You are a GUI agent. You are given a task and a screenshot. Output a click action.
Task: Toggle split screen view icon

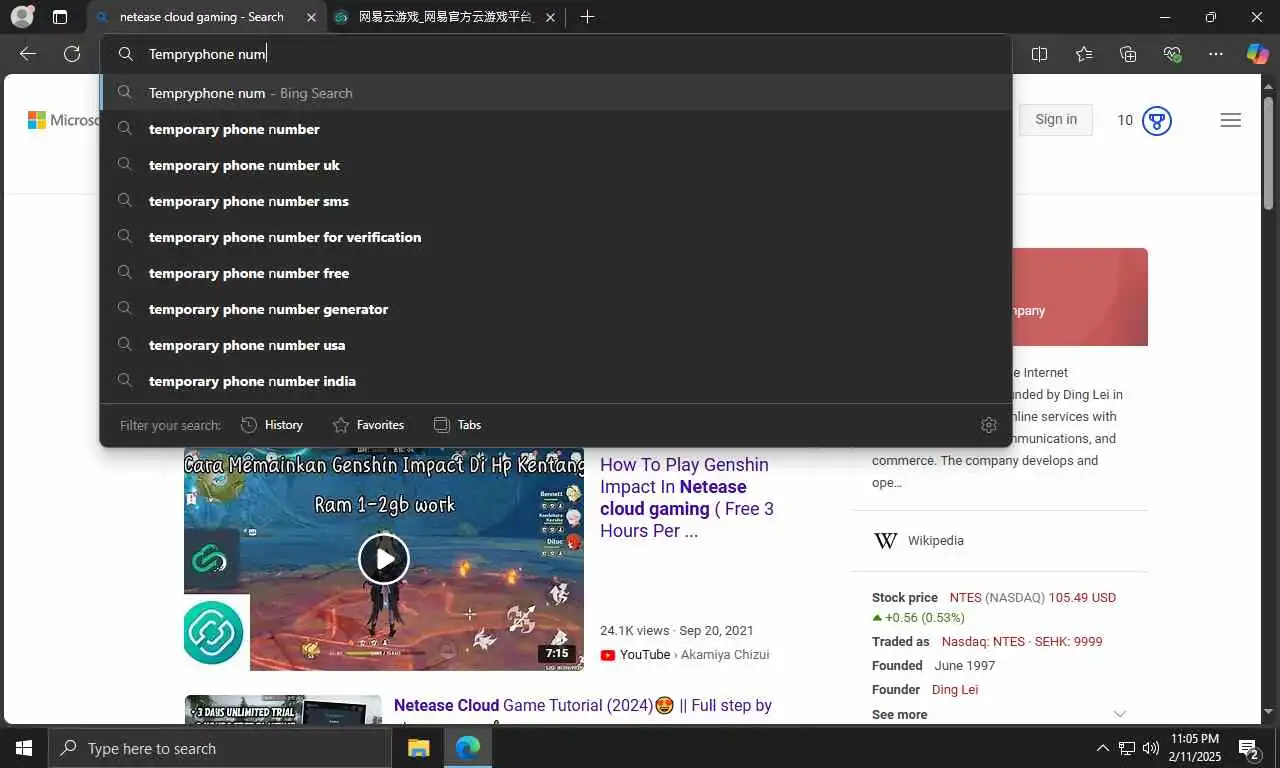[x=1040, y=54]
